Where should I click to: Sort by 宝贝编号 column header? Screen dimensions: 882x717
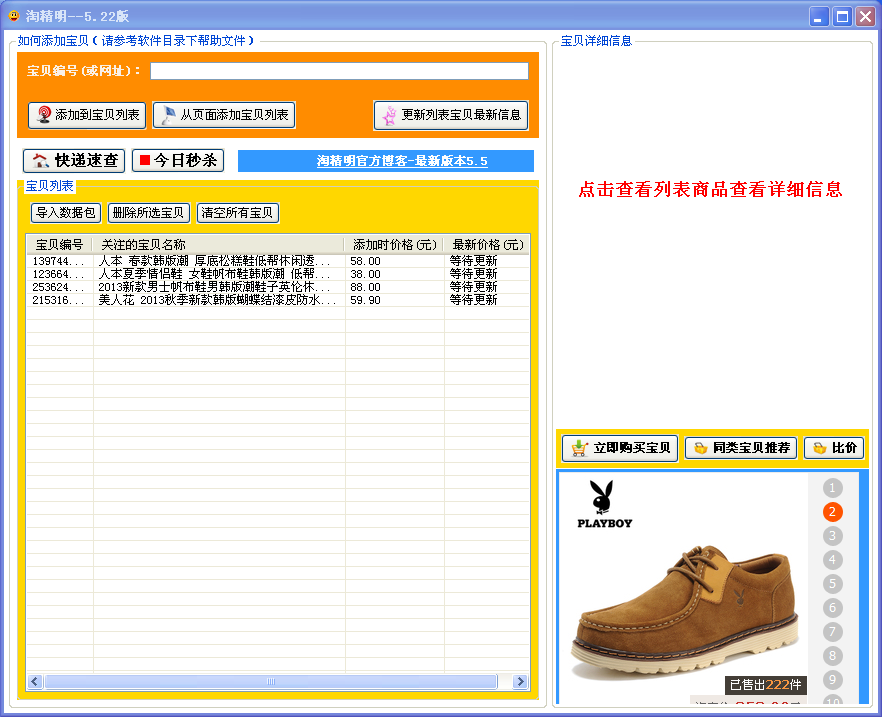[x=60, y=245]
